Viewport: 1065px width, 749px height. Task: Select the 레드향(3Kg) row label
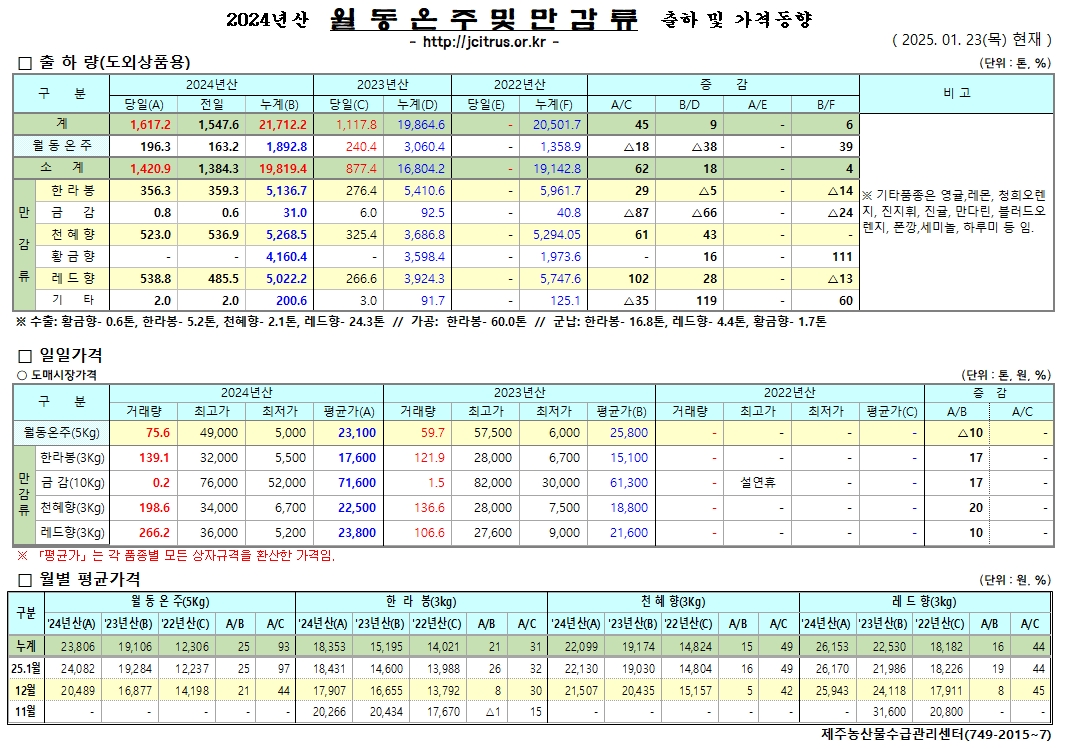point(73,533)
